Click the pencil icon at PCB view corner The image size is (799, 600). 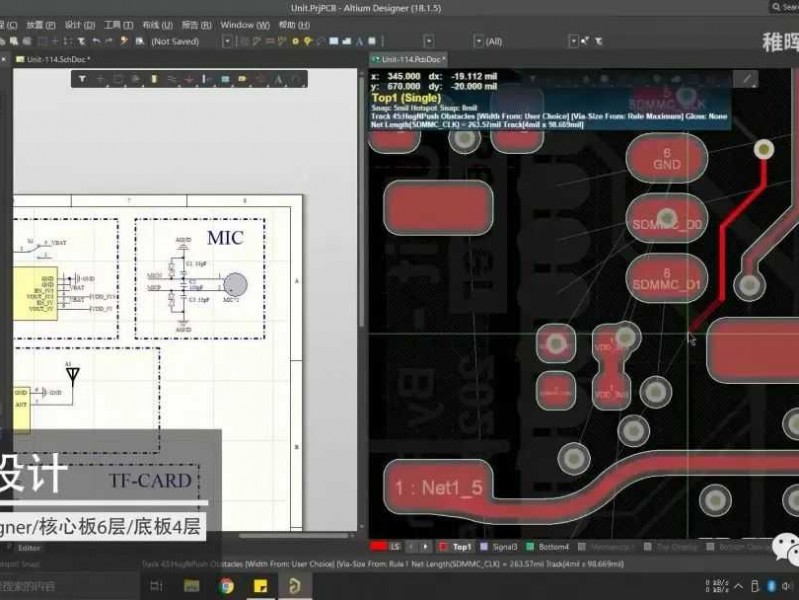746,79
